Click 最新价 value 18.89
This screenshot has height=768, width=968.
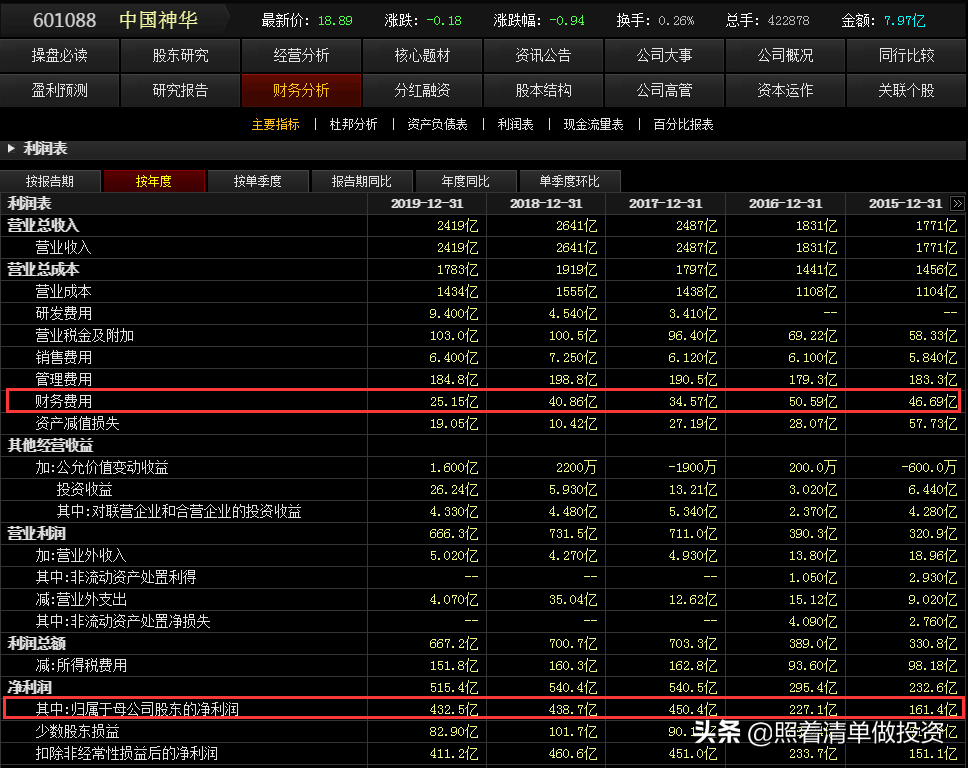(x=335, y=21)
